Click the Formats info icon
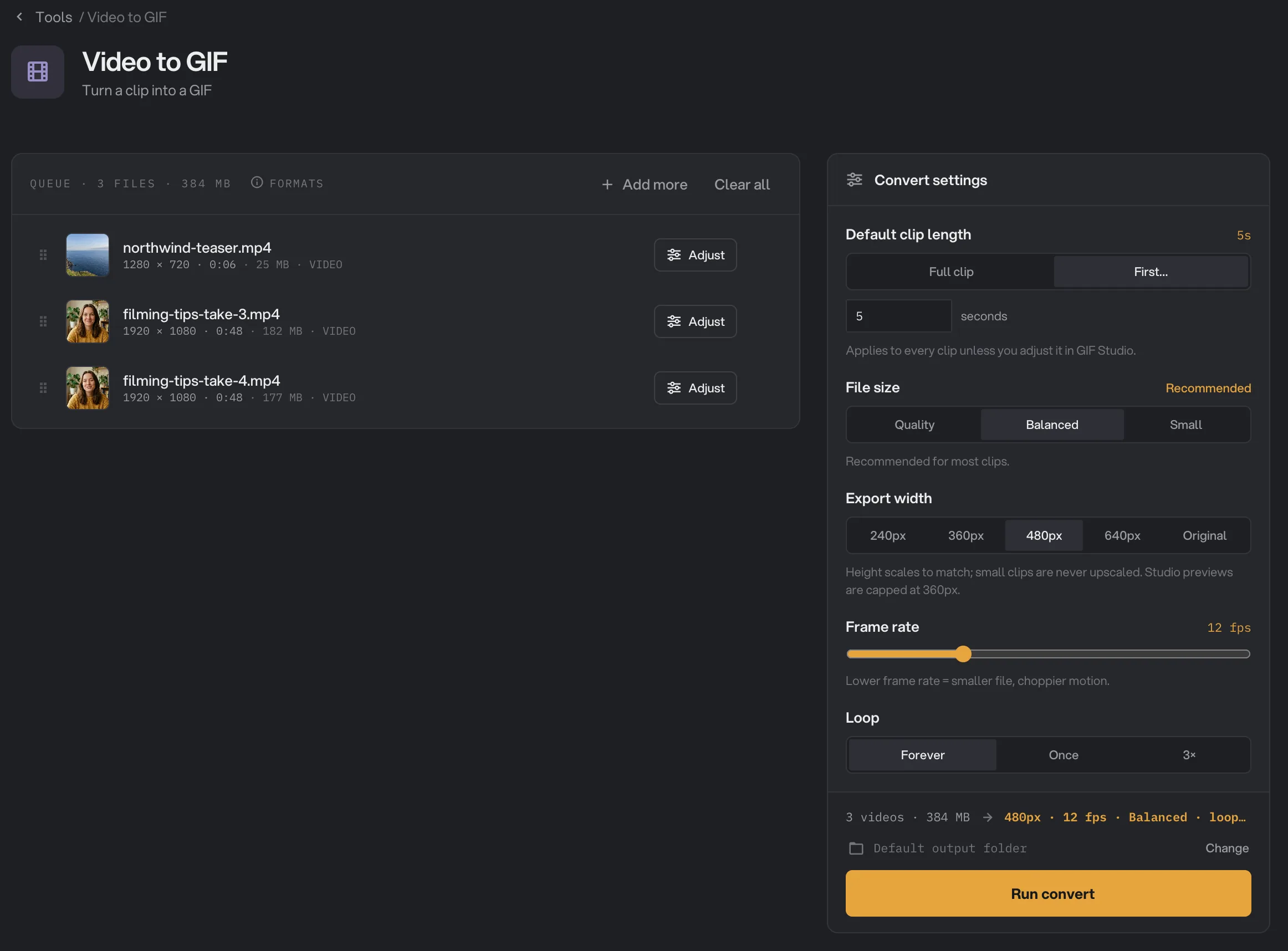 click(257, 182)
